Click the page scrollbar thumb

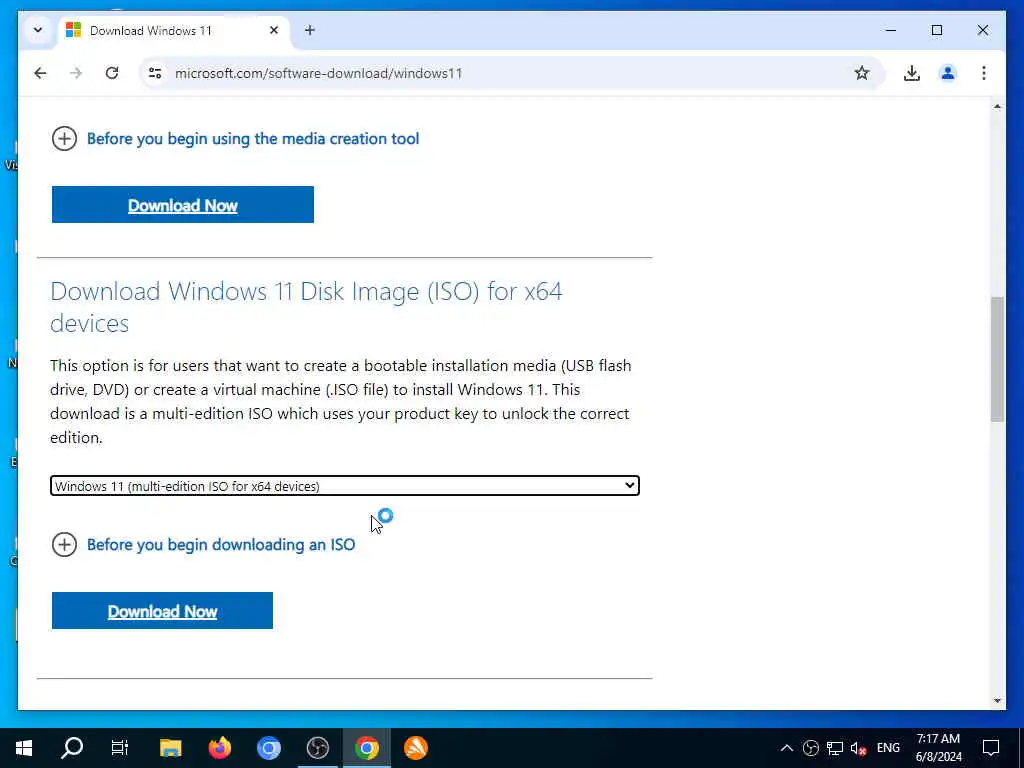tap(997, 359)
